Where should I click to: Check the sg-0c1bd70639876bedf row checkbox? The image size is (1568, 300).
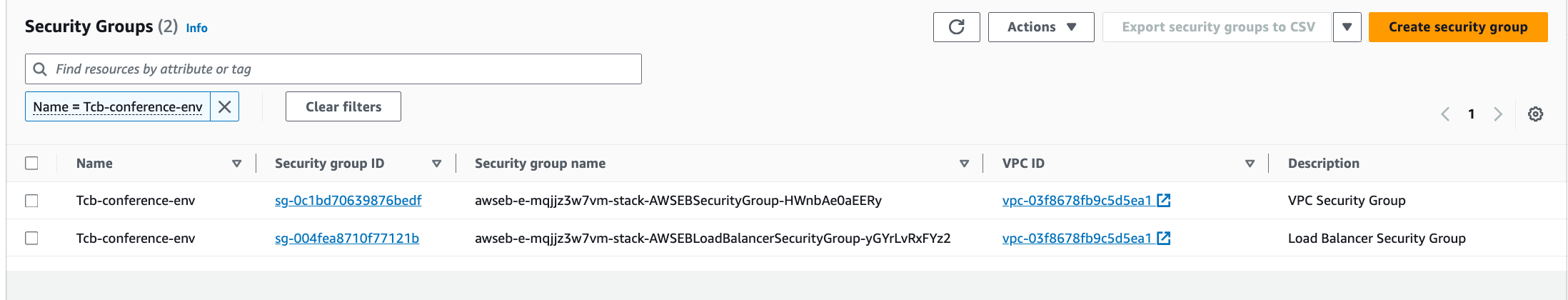(31, 201)
